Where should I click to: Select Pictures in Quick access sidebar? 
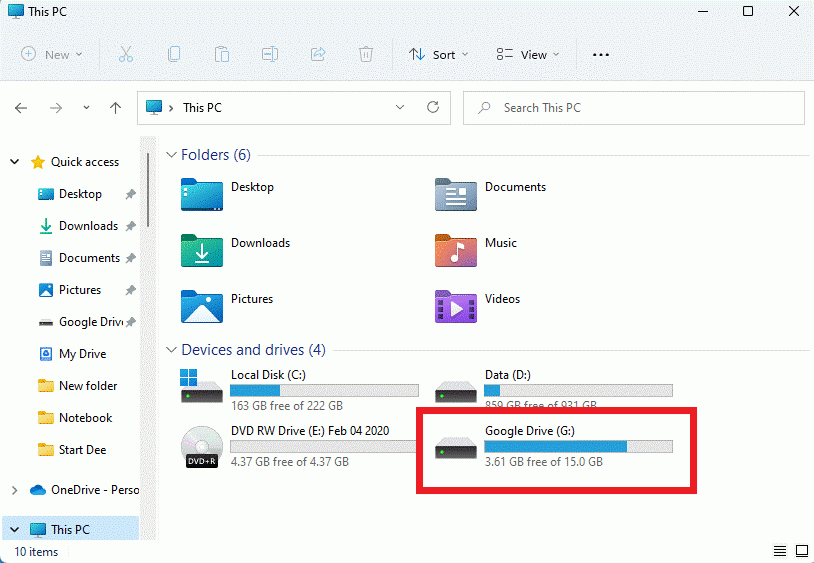click(79, 290)
